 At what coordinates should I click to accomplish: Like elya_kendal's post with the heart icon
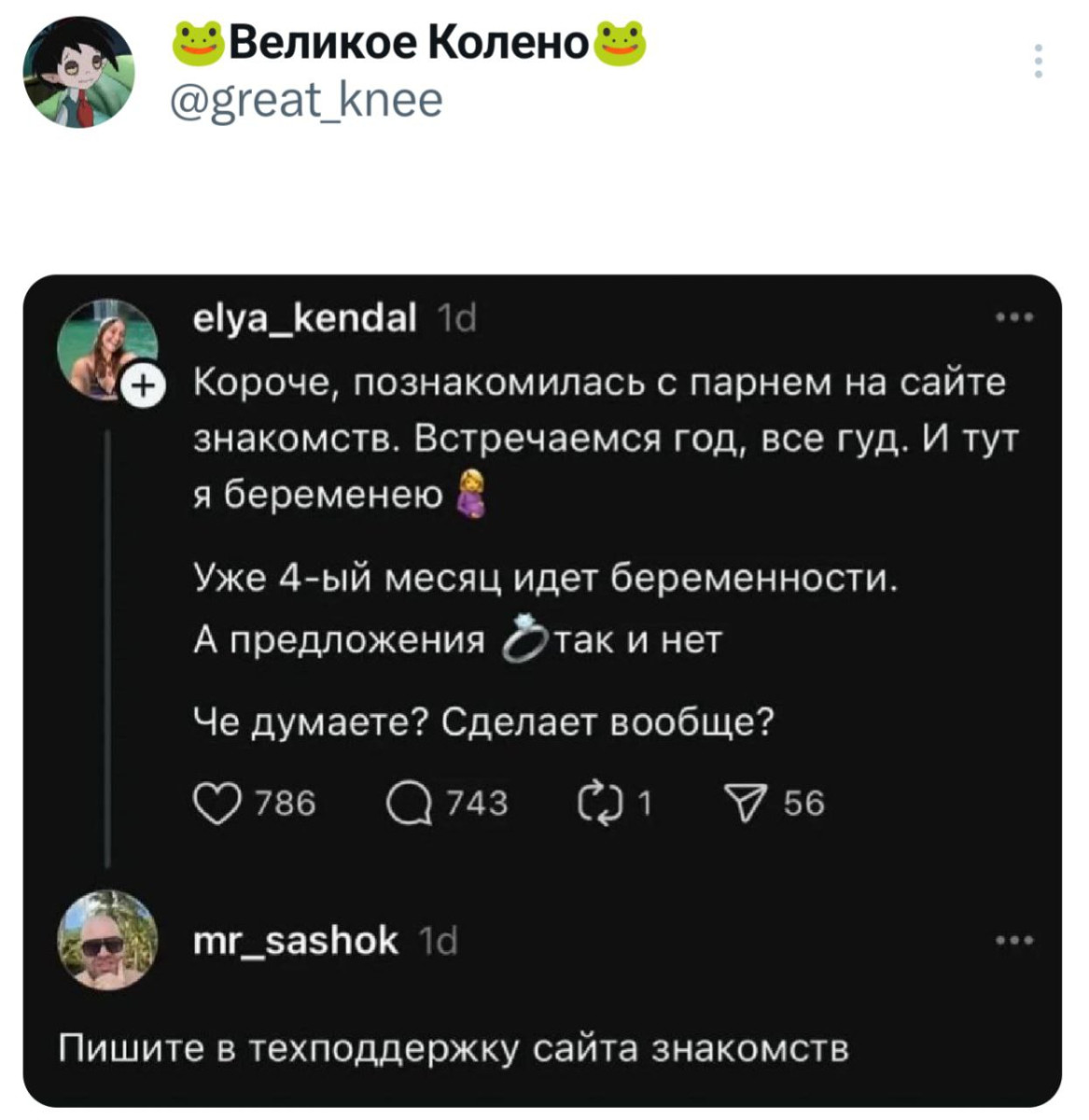pyautogui.click(x=215, y=804)
